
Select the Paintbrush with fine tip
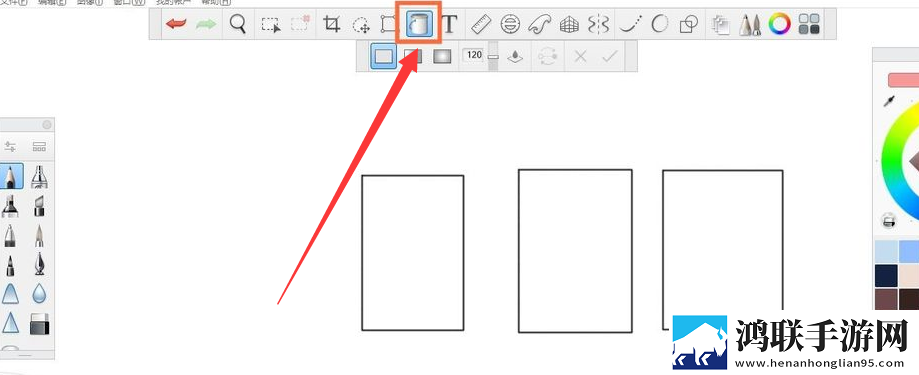pyautogui.click(x=39, y=235)
